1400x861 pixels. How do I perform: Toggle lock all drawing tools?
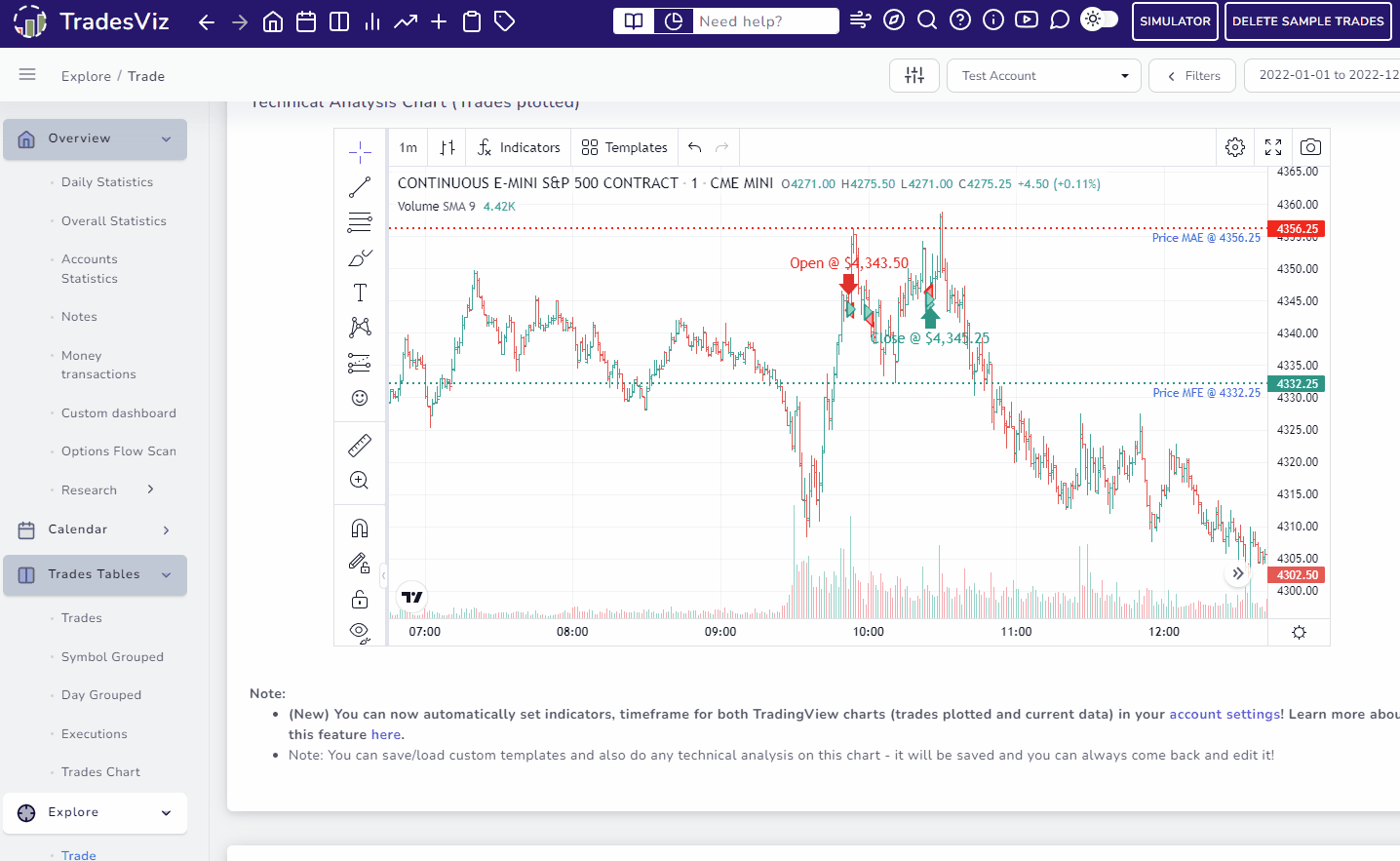point(360,599)
